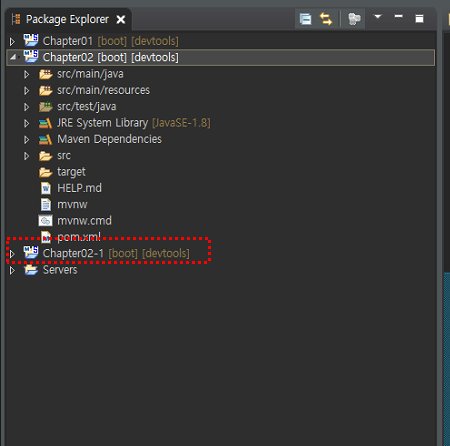
Task: Select Chapter01 [boot] [devtools] project
Action: [110, 41]
